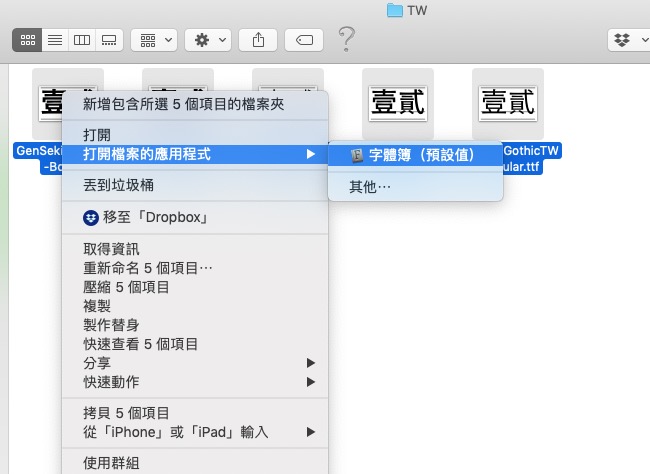
Task: Choose 字體簿（預設值）in submenu
Action: pos(415,155)
